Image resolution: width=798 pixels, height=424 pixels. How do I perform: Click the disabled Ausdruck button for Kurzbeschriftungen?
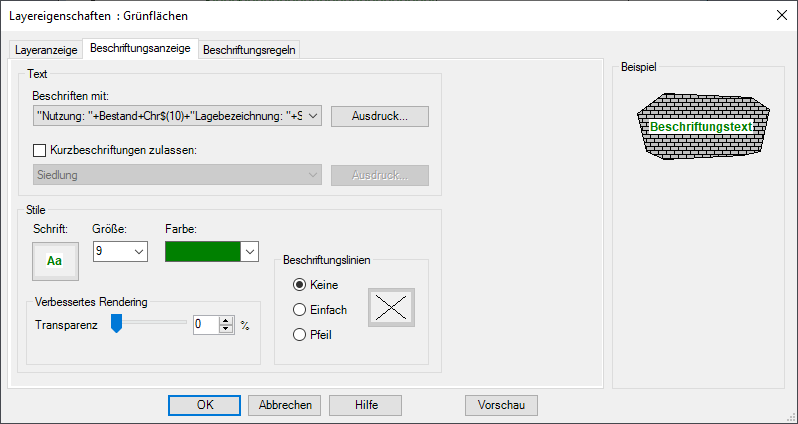pos(380,175)
